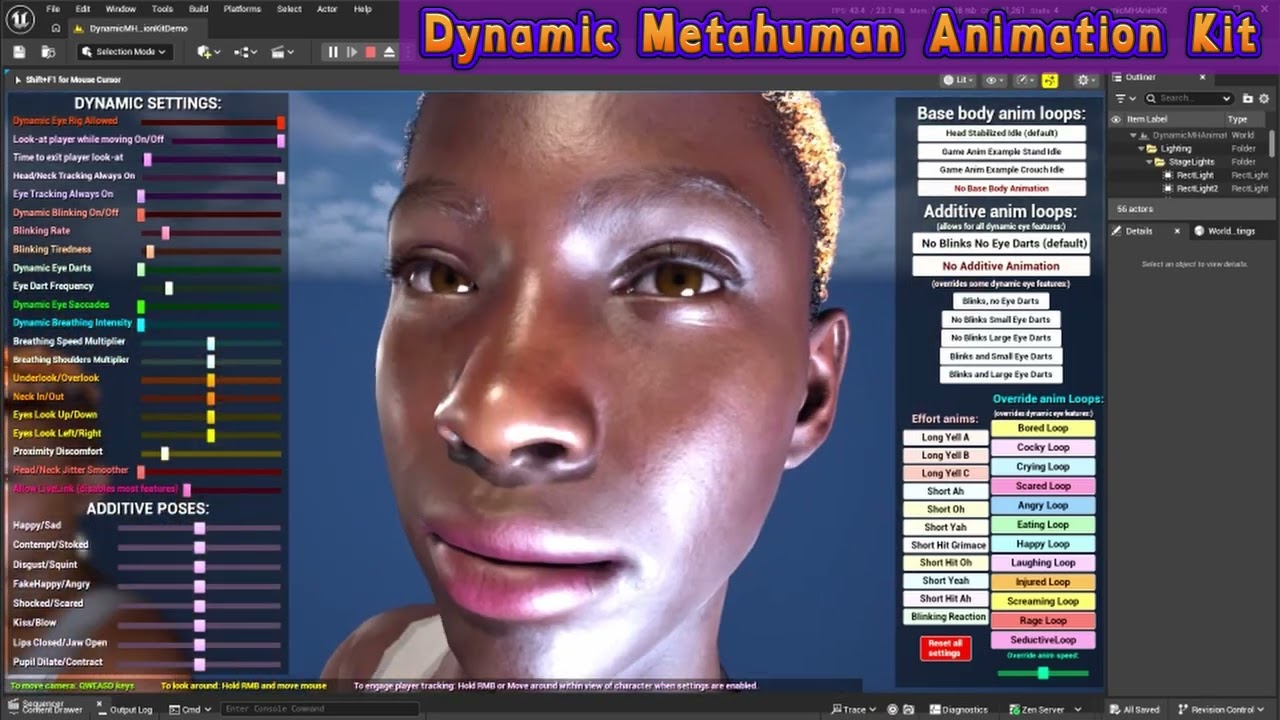Toggle Dynamic Blinking On/Off
The width and height of the screenshot is (1280, 720).
[141, 214]
